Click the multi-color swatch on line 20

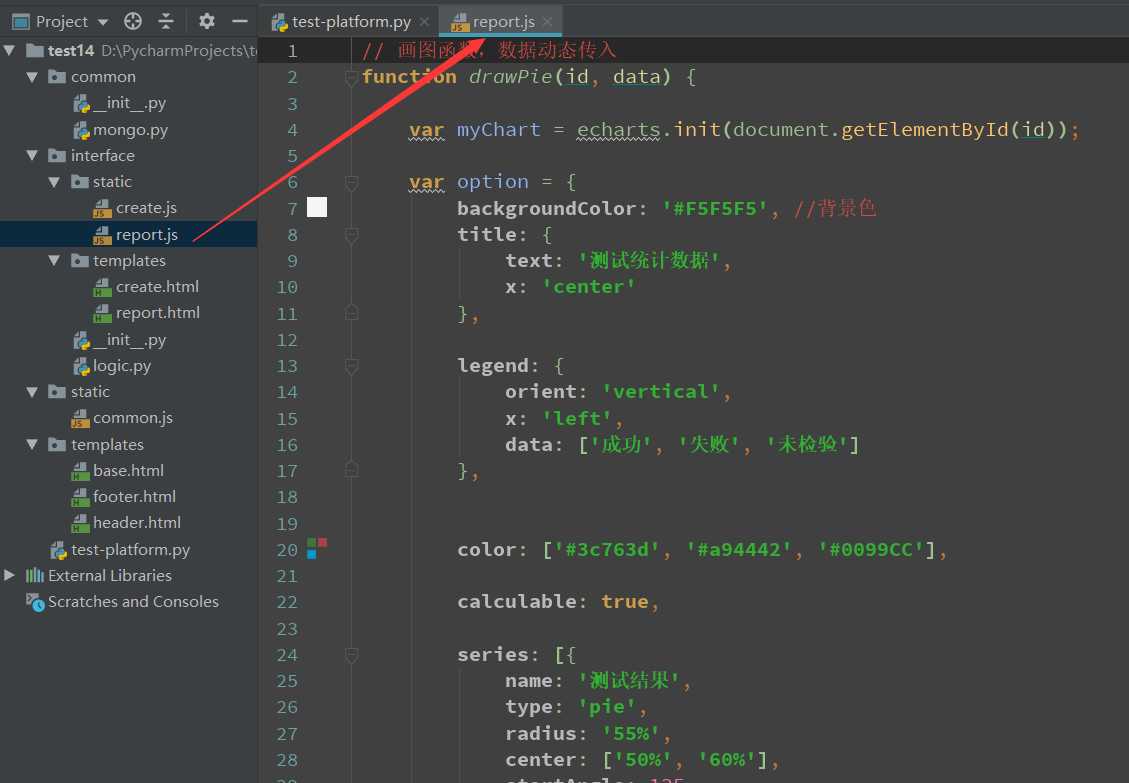[x=317, y=548]
